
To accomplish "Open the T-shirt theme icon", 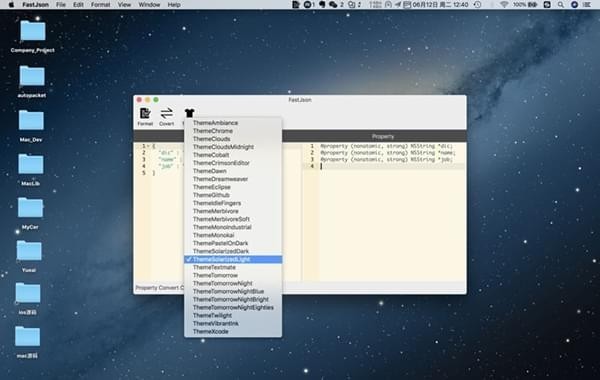I will pos(189,113).
